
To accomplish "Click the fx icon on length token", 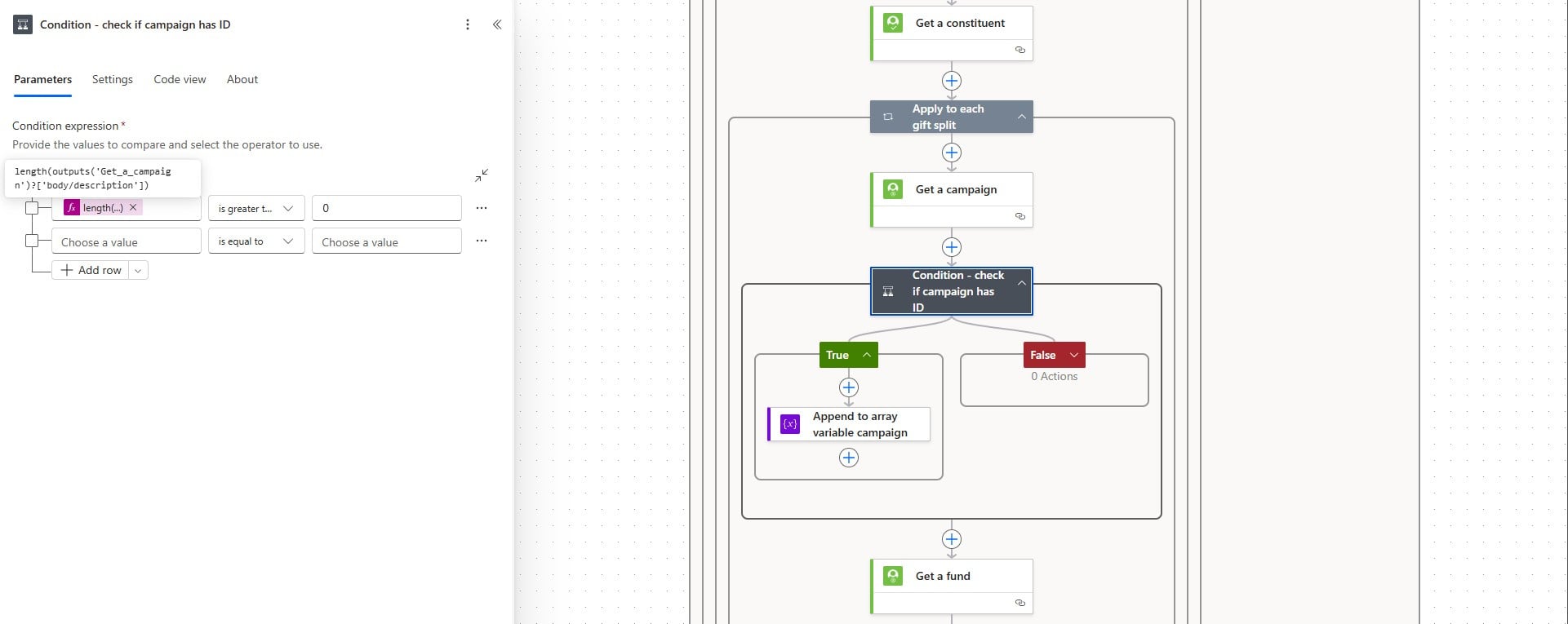I will (x=72, y=208).
